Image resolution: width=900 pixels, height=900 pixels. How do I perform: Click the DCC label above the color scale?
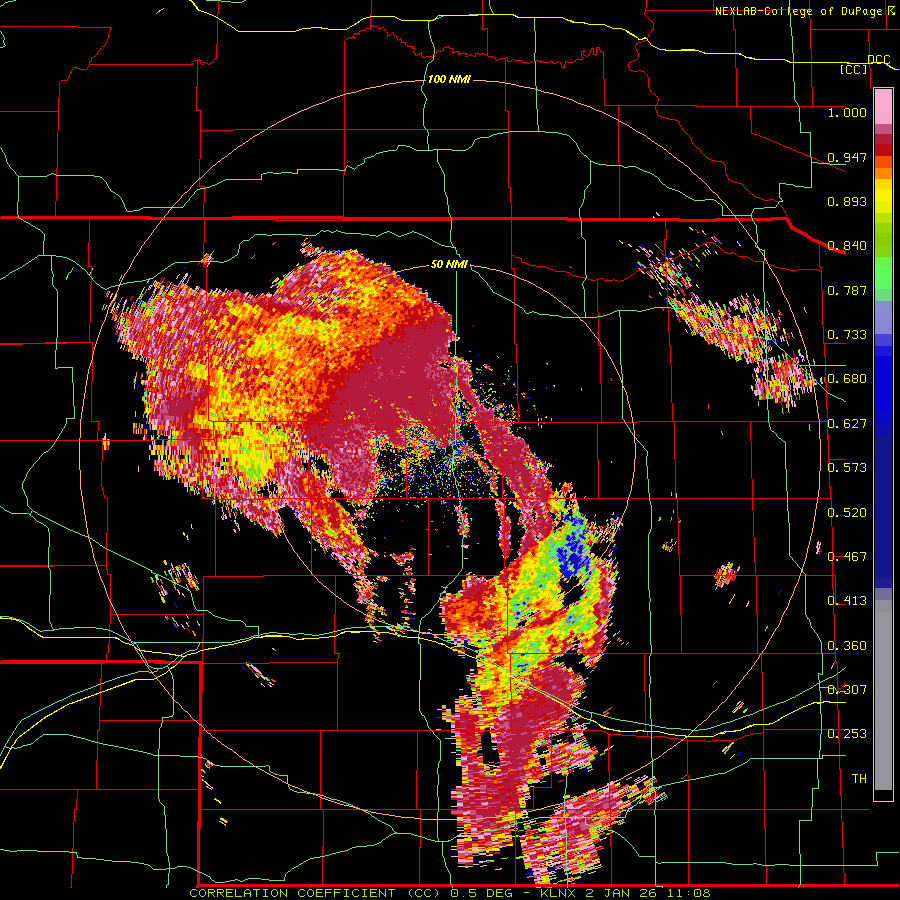click(878, 60)
